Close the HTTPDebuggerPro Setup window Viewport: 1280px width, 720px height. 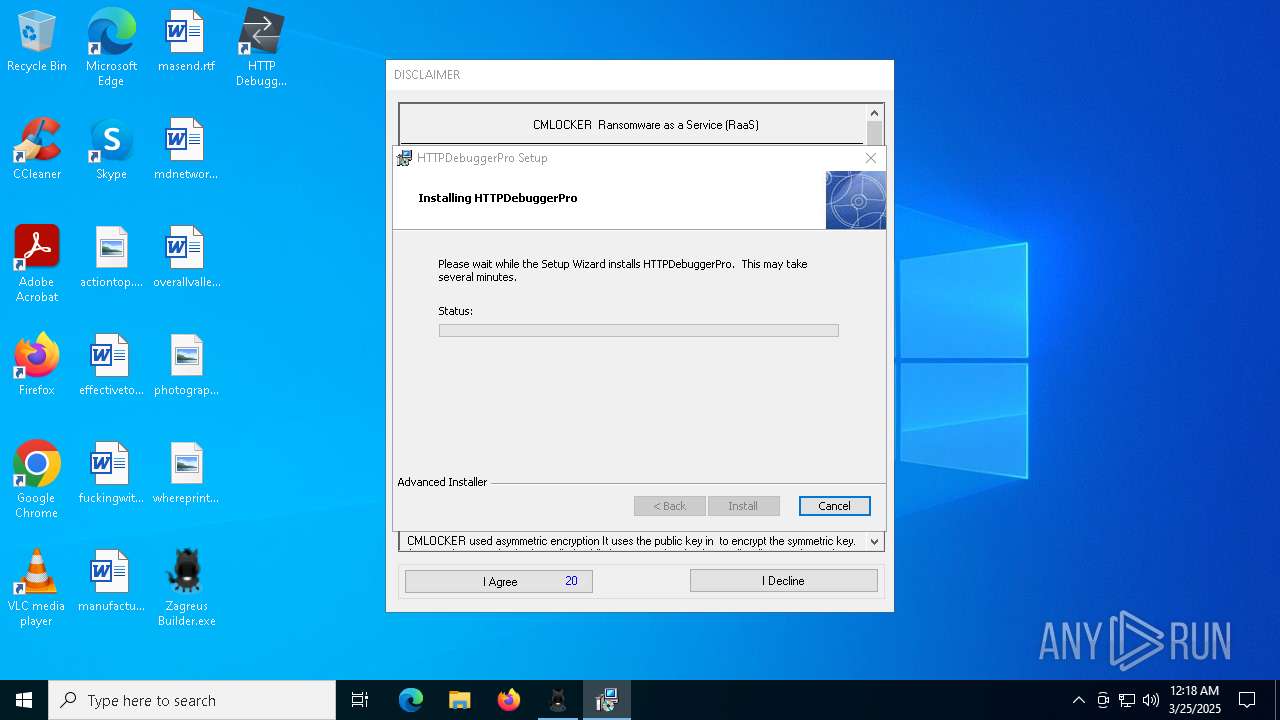tap(870, 158)
